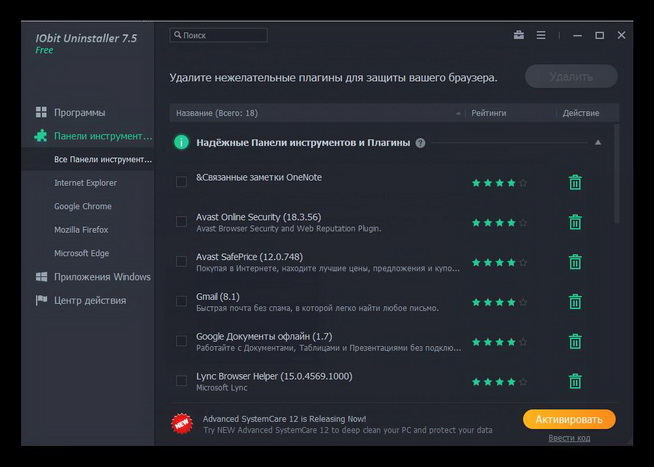654x467 pixels.
Task: Click the search magnifier icon
Action: point(178,35)
